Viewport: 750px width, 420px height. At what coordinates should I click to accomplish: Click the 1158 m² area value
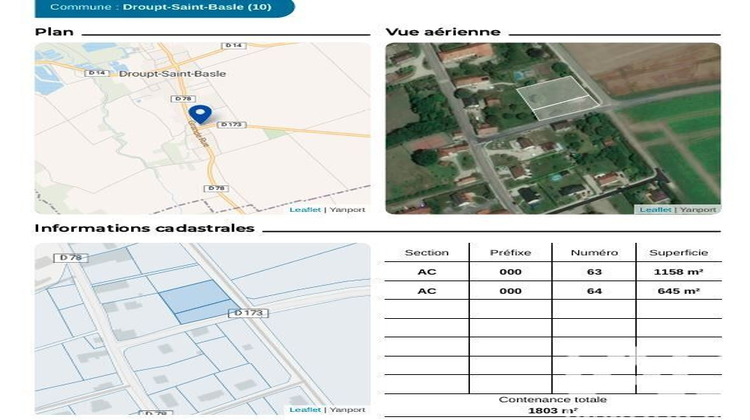pos(678,272)
